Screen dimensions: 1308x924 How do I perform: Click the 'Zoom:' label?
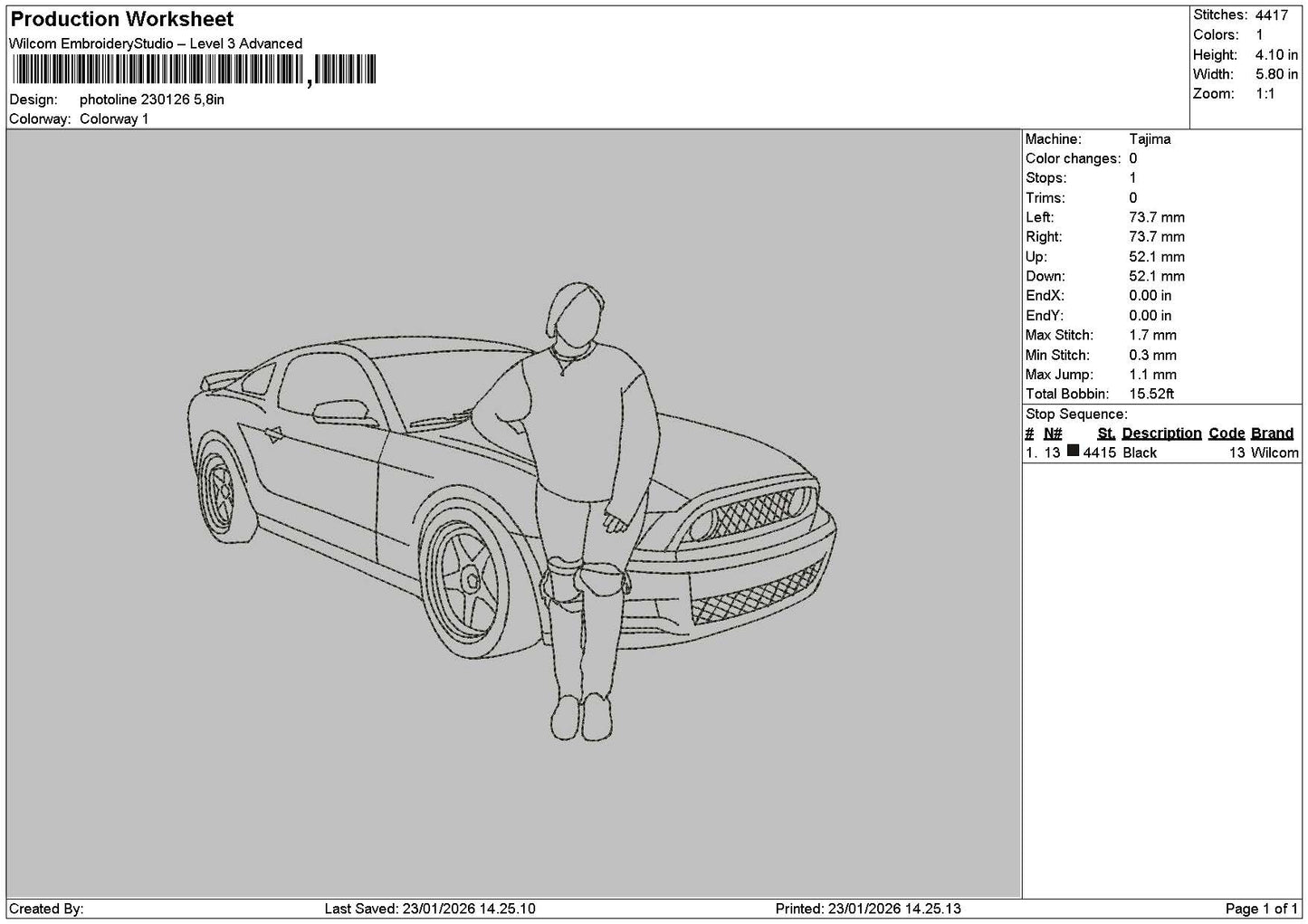click(x=1213, y=94)
